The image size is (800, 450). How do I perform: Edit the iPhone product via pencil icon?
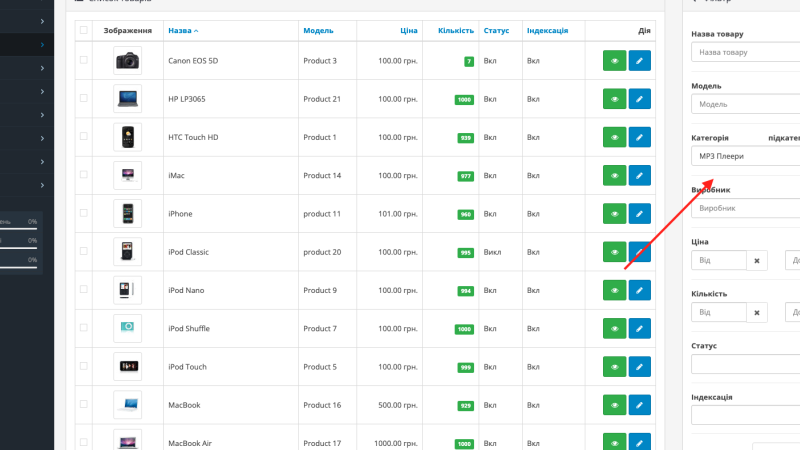click(639, 214)
